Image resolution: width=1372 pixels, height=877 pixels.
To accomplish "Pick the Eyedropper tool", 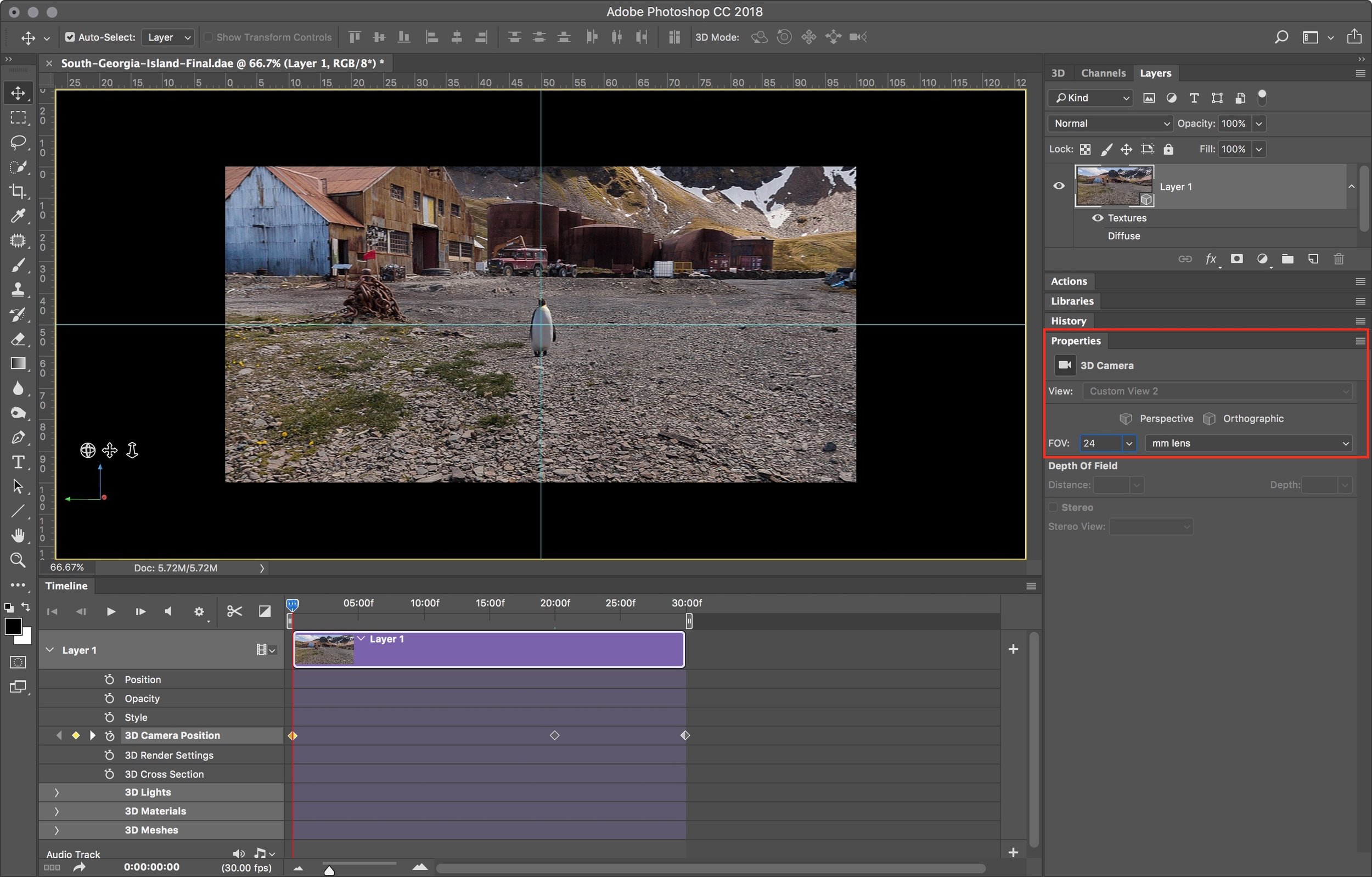I will point(18,216).
